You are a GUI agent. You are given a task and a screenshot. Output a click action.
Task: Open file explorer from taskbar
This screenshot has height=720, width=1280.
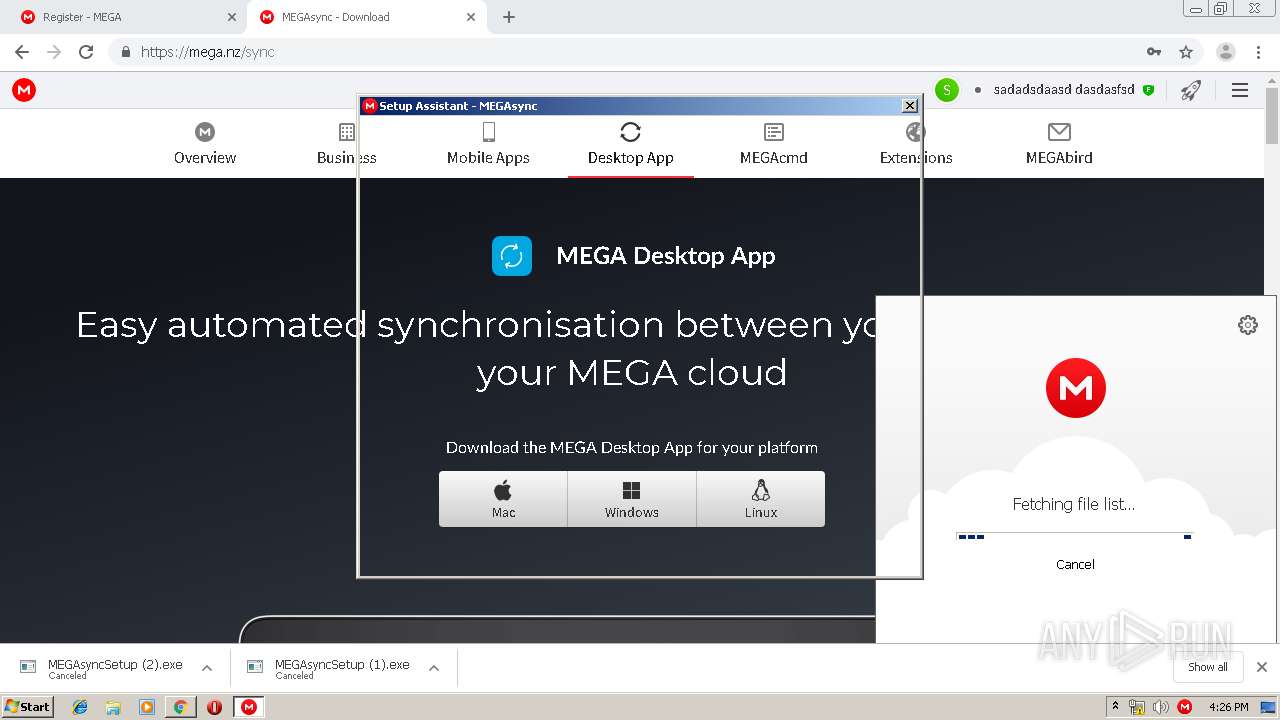(114, 707)
